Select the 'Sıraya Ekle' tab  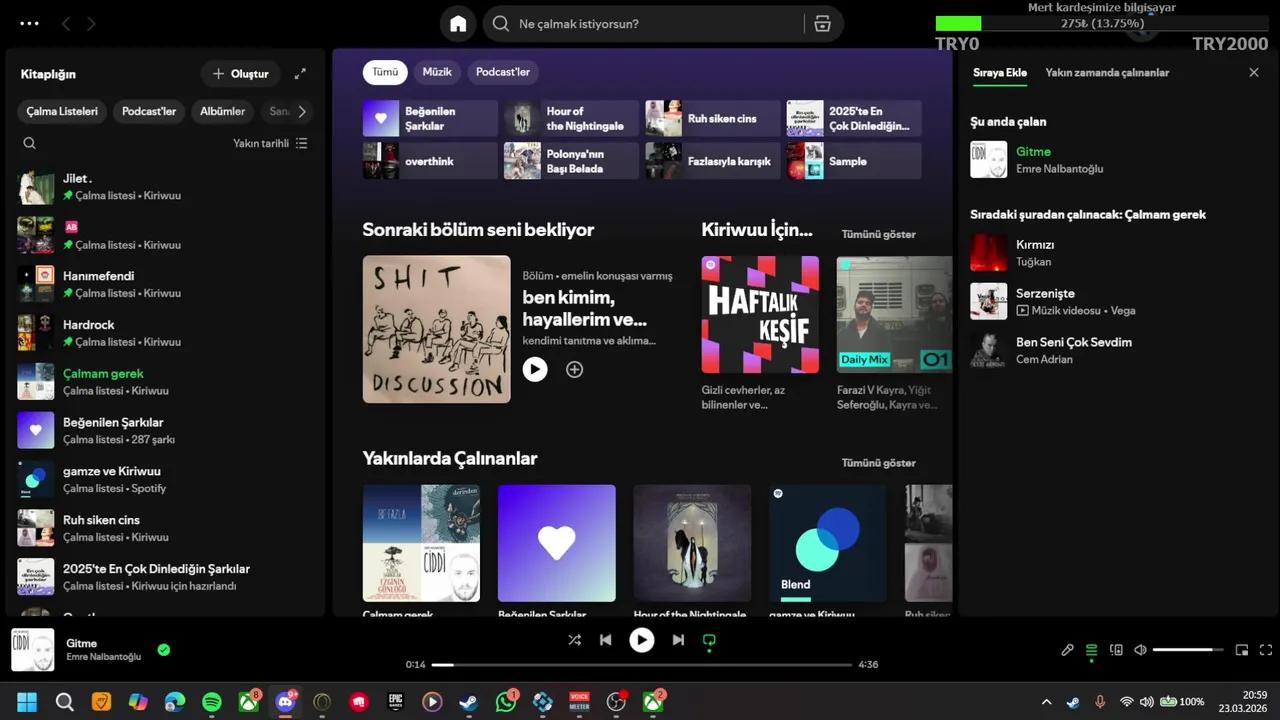1000,73
